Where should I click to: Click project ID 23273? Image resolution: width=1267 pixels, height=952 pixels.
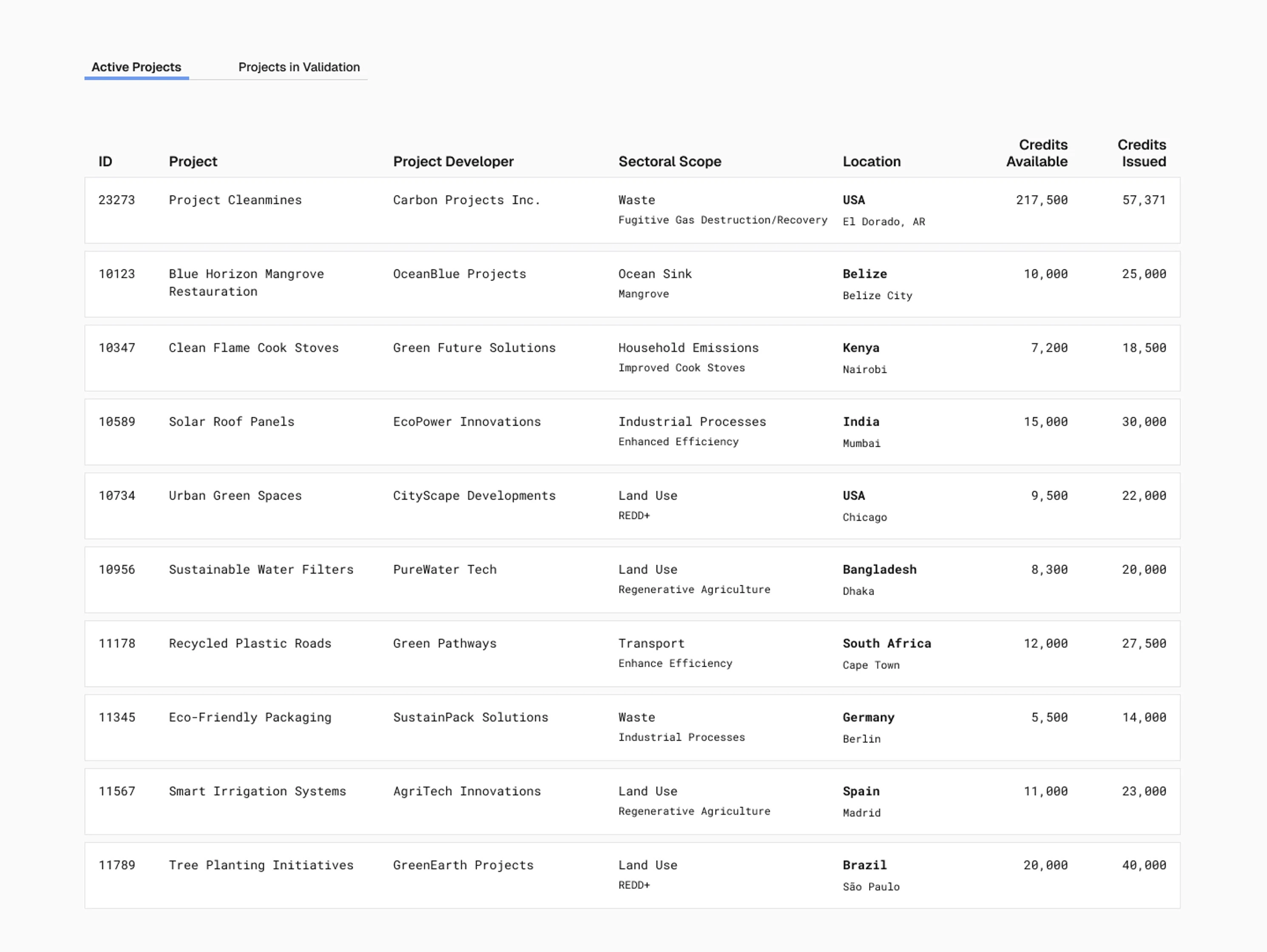tap(116, 200)
